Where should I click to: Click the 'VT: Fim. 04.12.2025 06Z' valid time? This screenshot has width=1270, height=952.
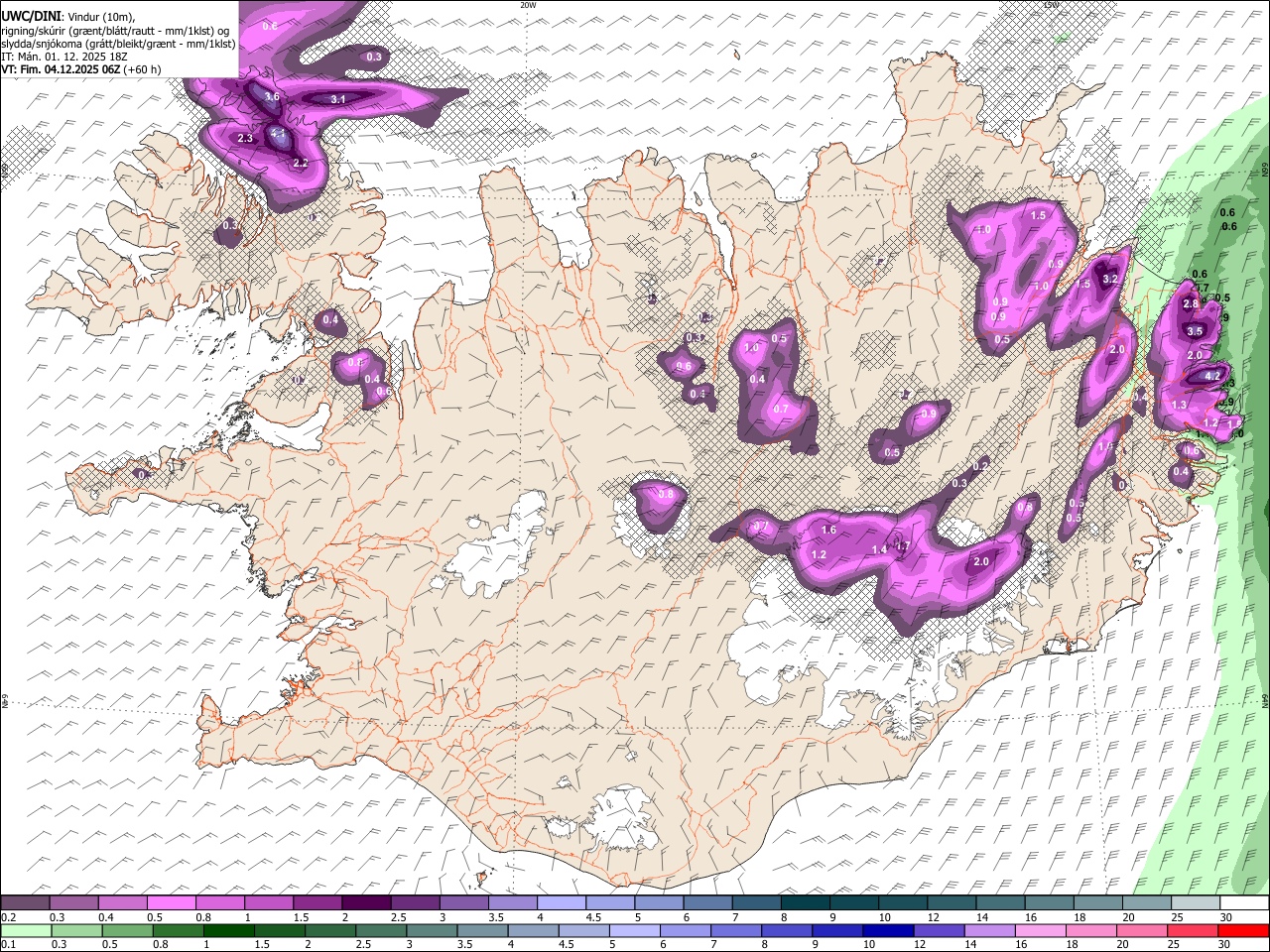[61, 69]
